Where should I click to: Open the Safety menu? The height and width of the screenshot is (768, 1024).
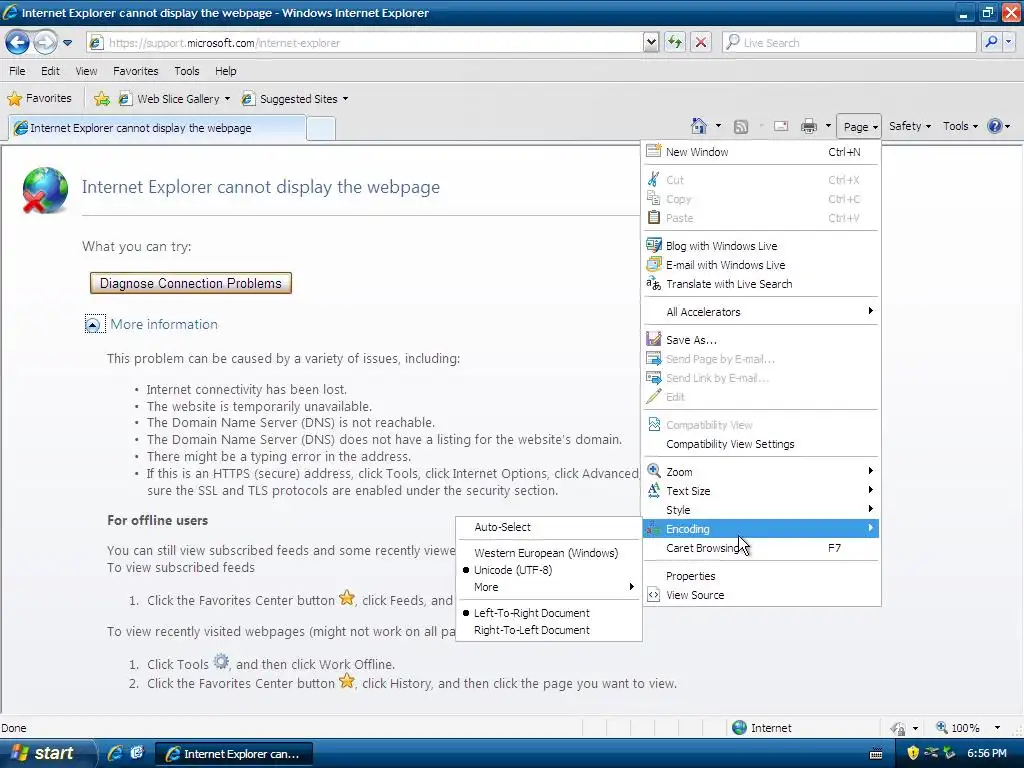pyautogui.click(x=910, y=126)
